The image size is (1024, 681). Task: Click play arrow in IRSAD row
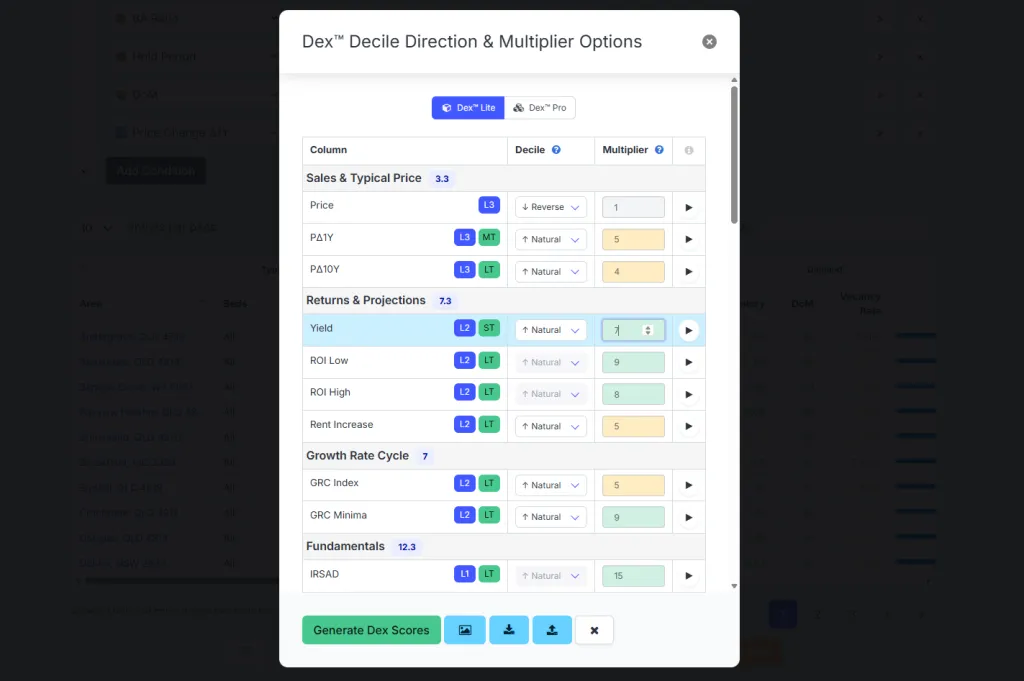(x=688, y=576)
